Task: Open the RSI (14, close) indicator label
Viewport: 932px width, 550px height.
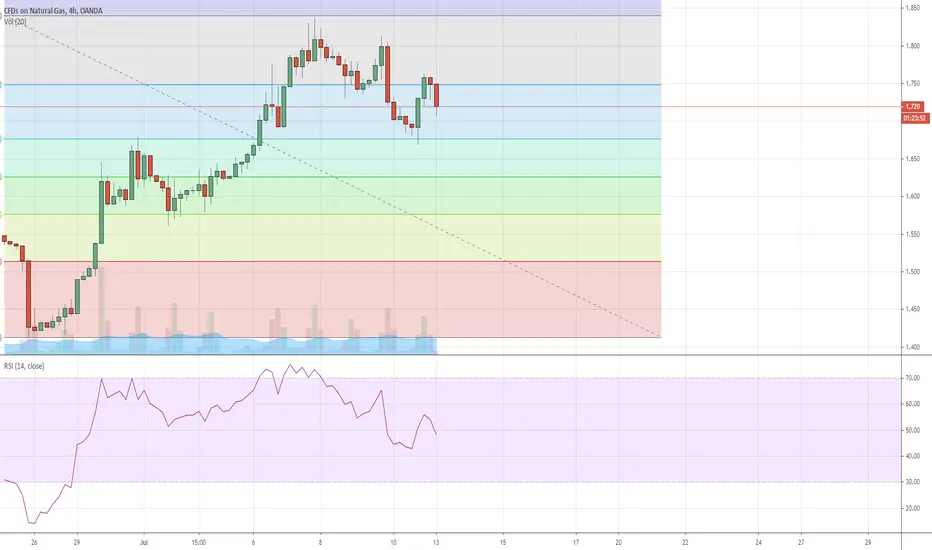Action: tap(24, 366)
